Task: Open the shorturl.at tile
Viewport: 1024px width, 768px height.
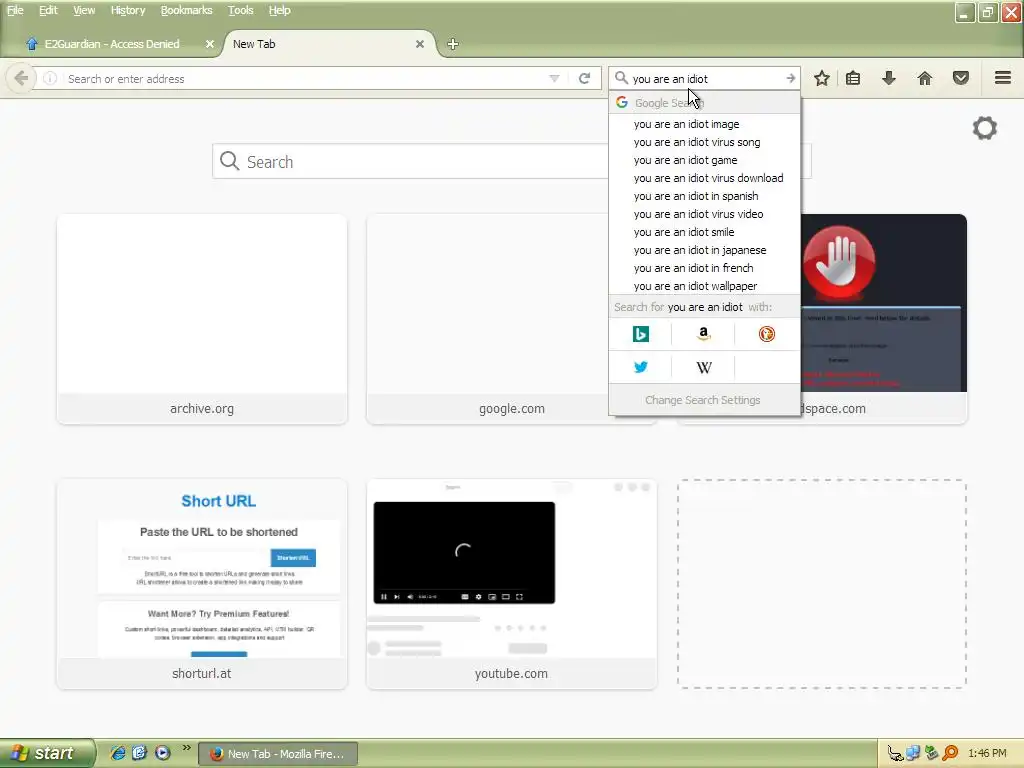Action: [x=202, y=584]
